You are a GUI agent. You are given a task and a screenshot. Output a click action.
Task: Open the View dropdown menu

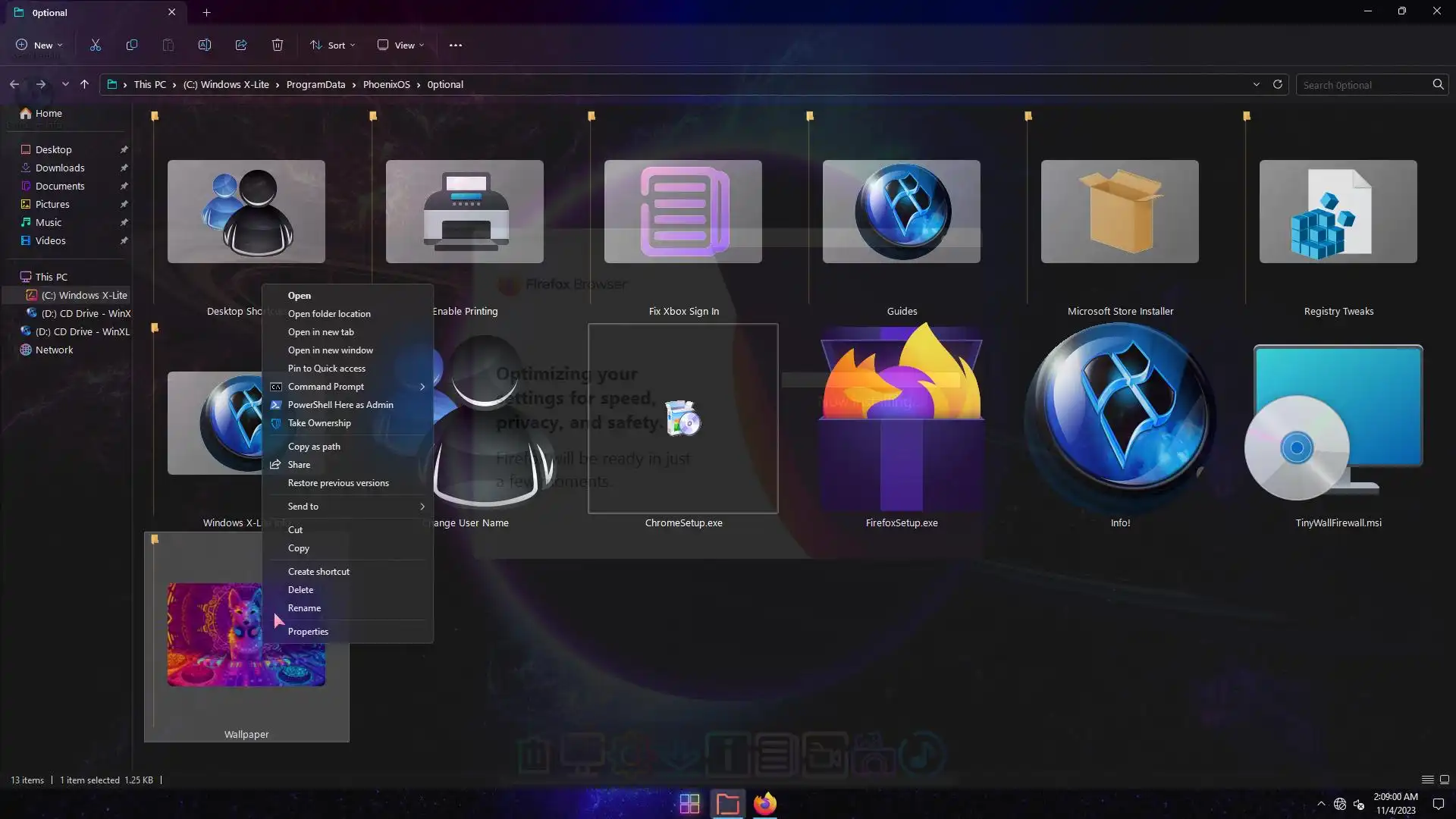click(x=400, y=45)
